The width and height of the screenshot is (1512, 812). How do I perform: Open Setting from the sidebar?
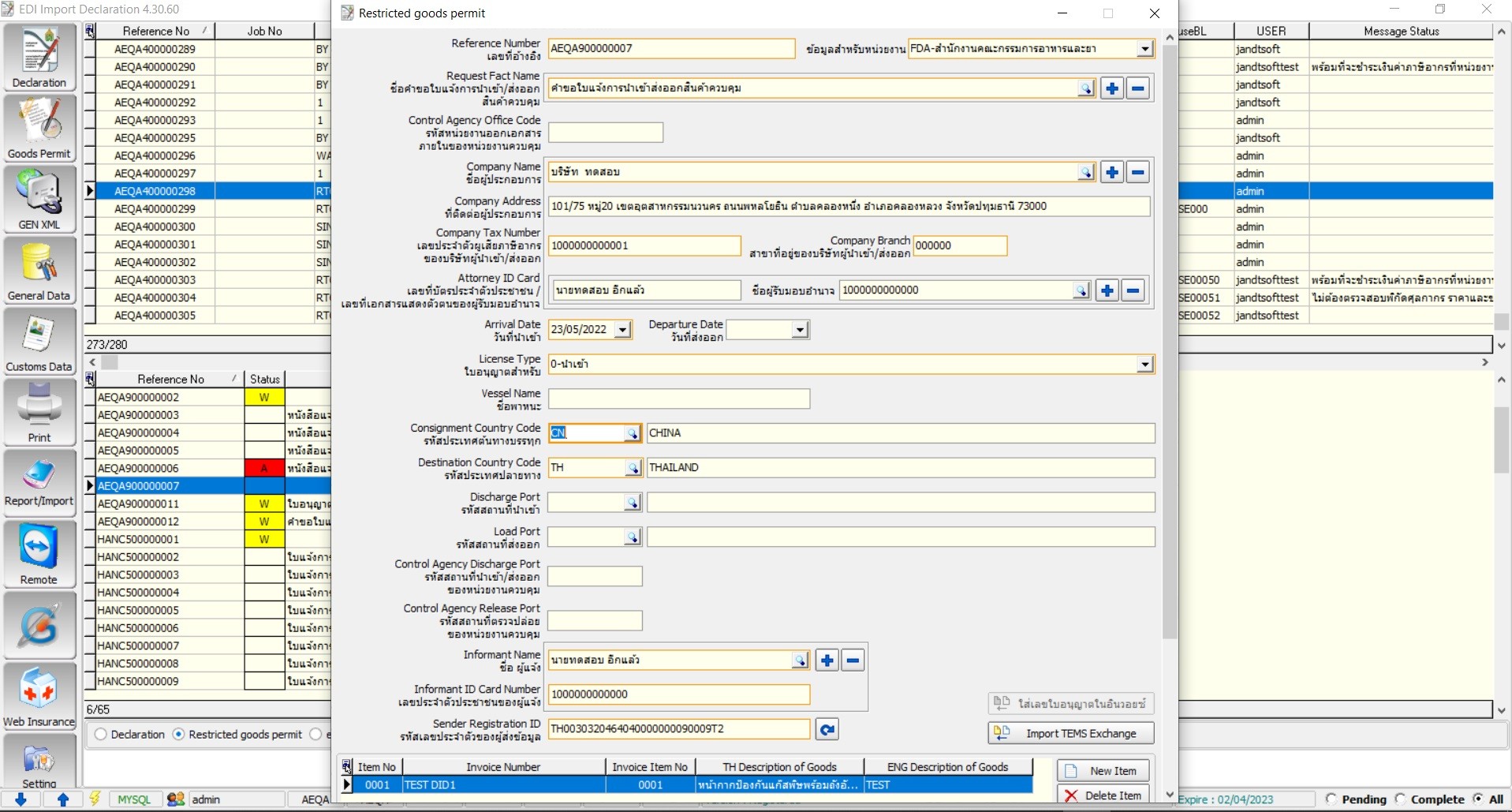39,761
